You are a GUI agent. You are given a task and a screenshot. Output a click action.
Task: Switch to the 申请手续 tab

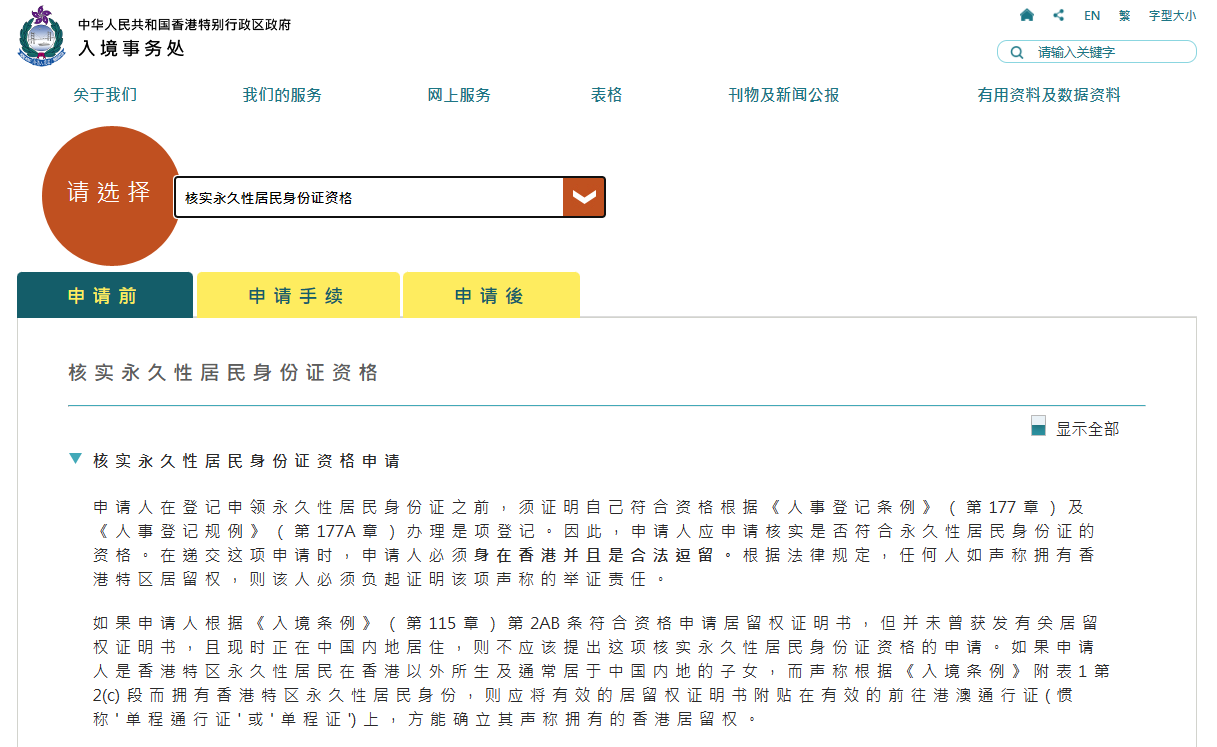297,296
